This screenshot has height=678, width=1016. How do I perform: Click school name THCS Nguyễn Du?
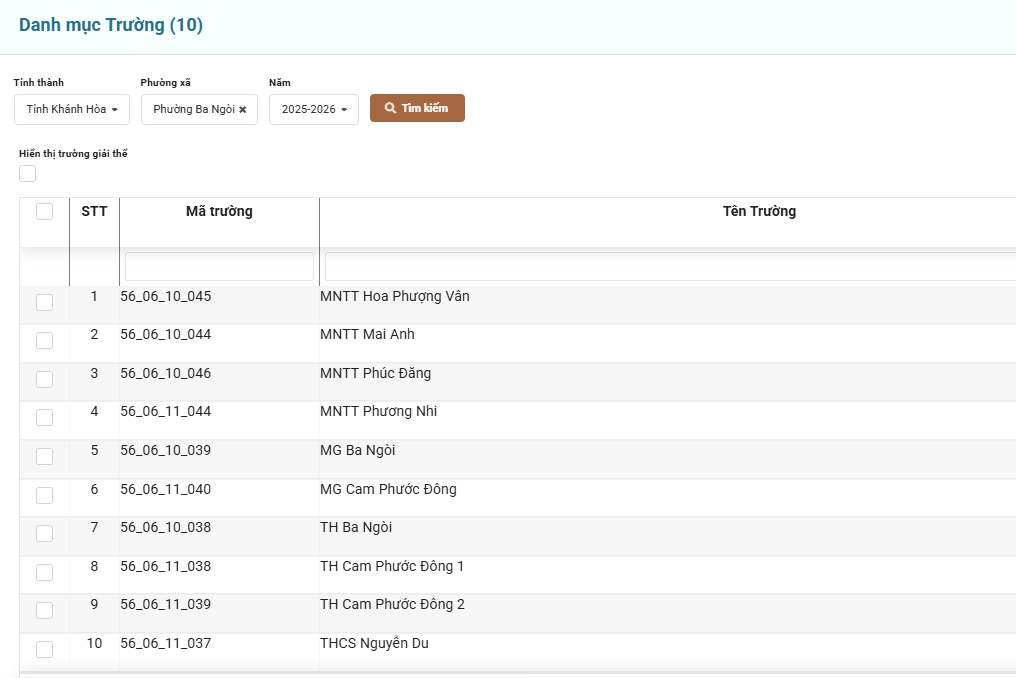[x=375, y=644]
